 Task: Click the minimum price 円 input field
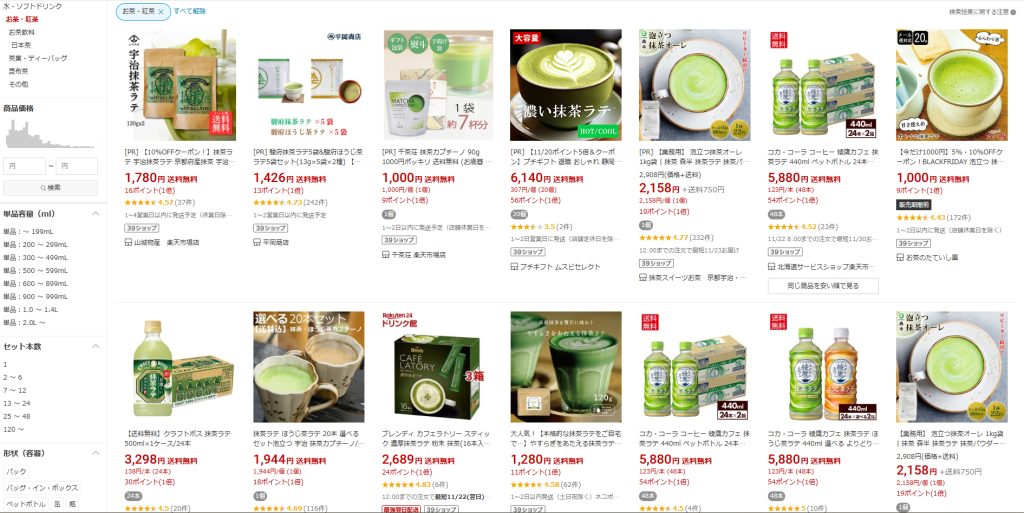pyautogui.click(x=24, y=166)
